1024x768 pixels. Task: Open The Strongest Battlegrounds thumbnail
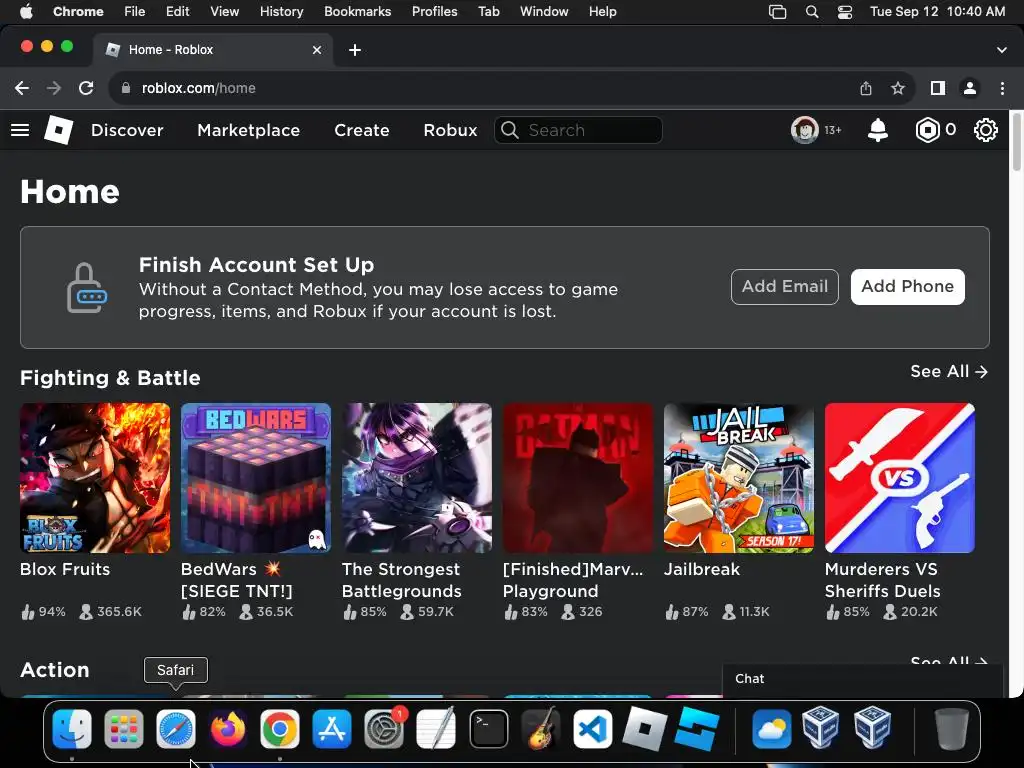tap(417, 478)
